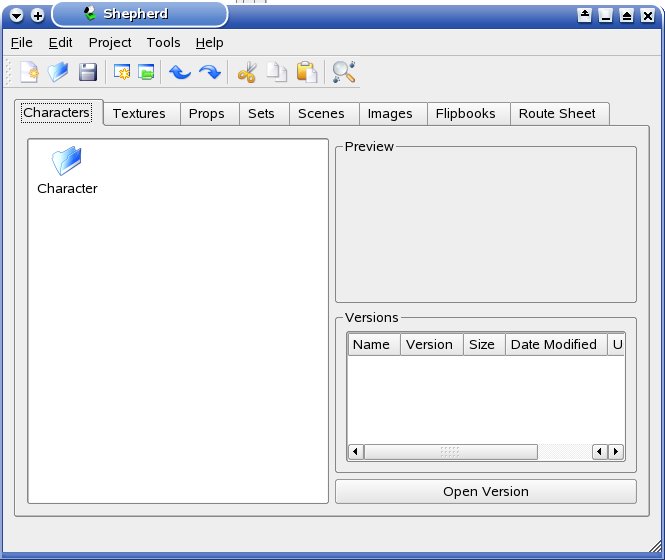Click the Redo blue arrow icon
The width and height of the screenshot is (665, 560).
(x=210, y=72)
